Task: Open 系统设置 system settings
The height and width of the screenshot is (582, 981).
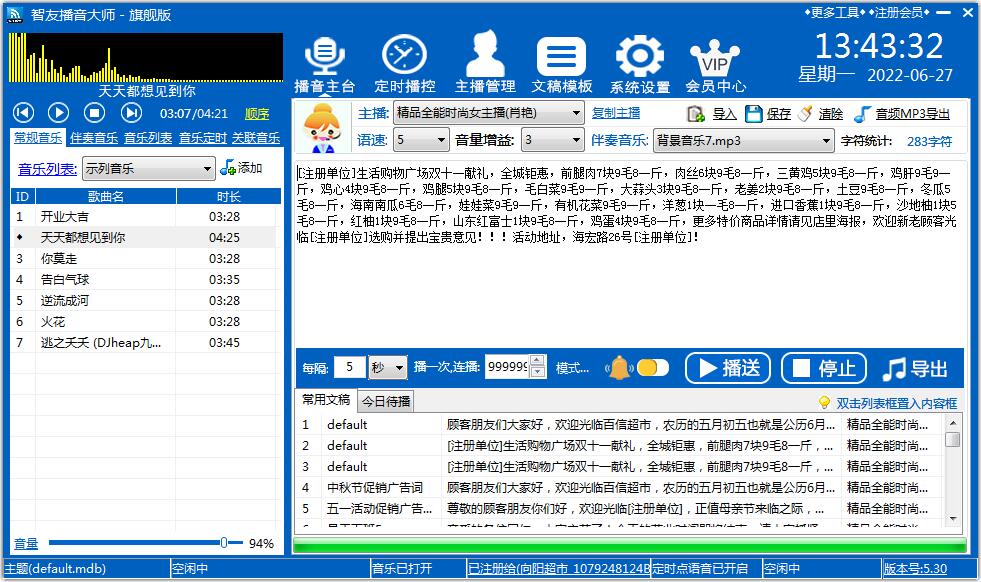Action: click(x=640, y=65)
